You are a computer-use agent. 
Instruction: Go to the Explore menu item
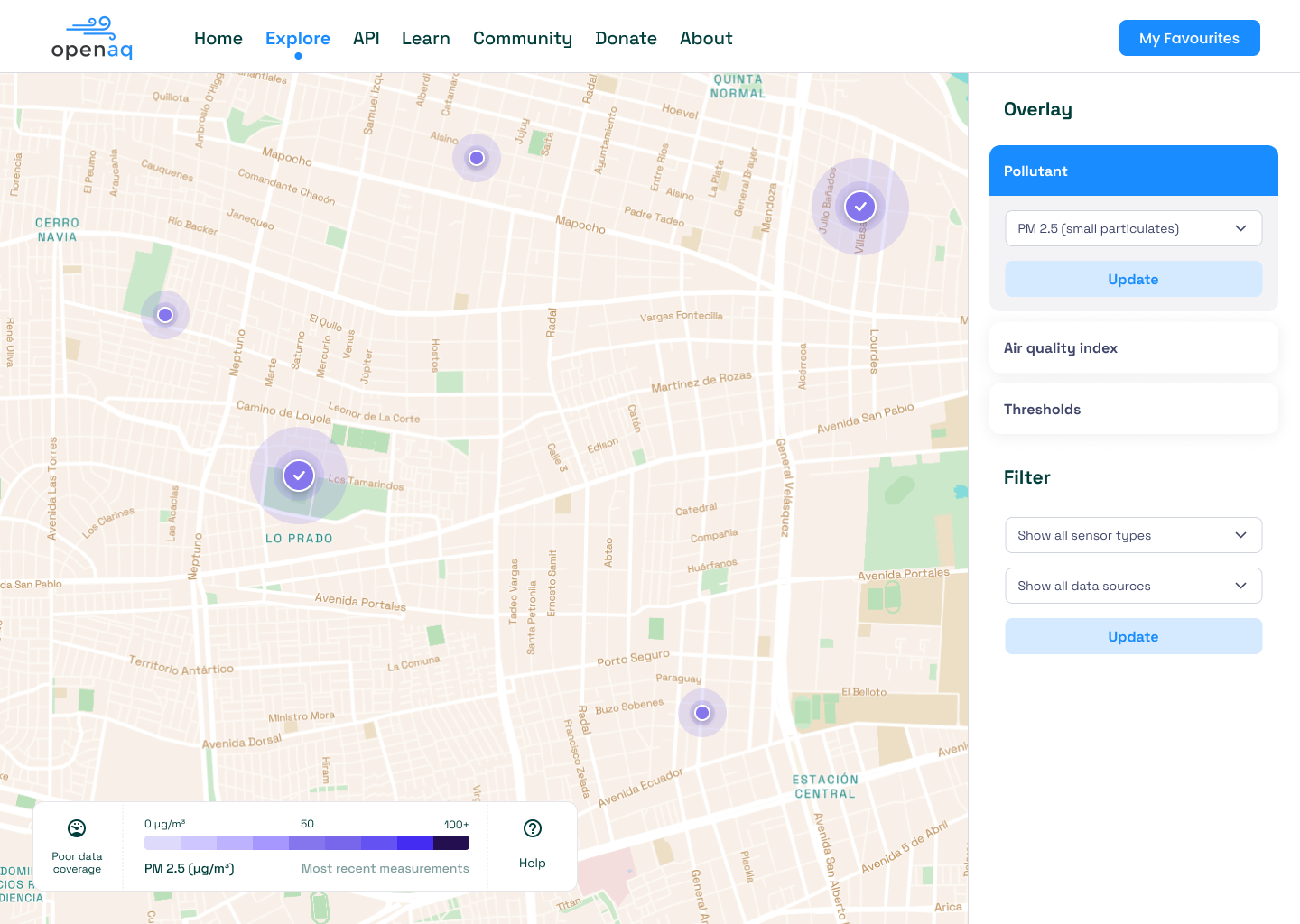(298, 38)
